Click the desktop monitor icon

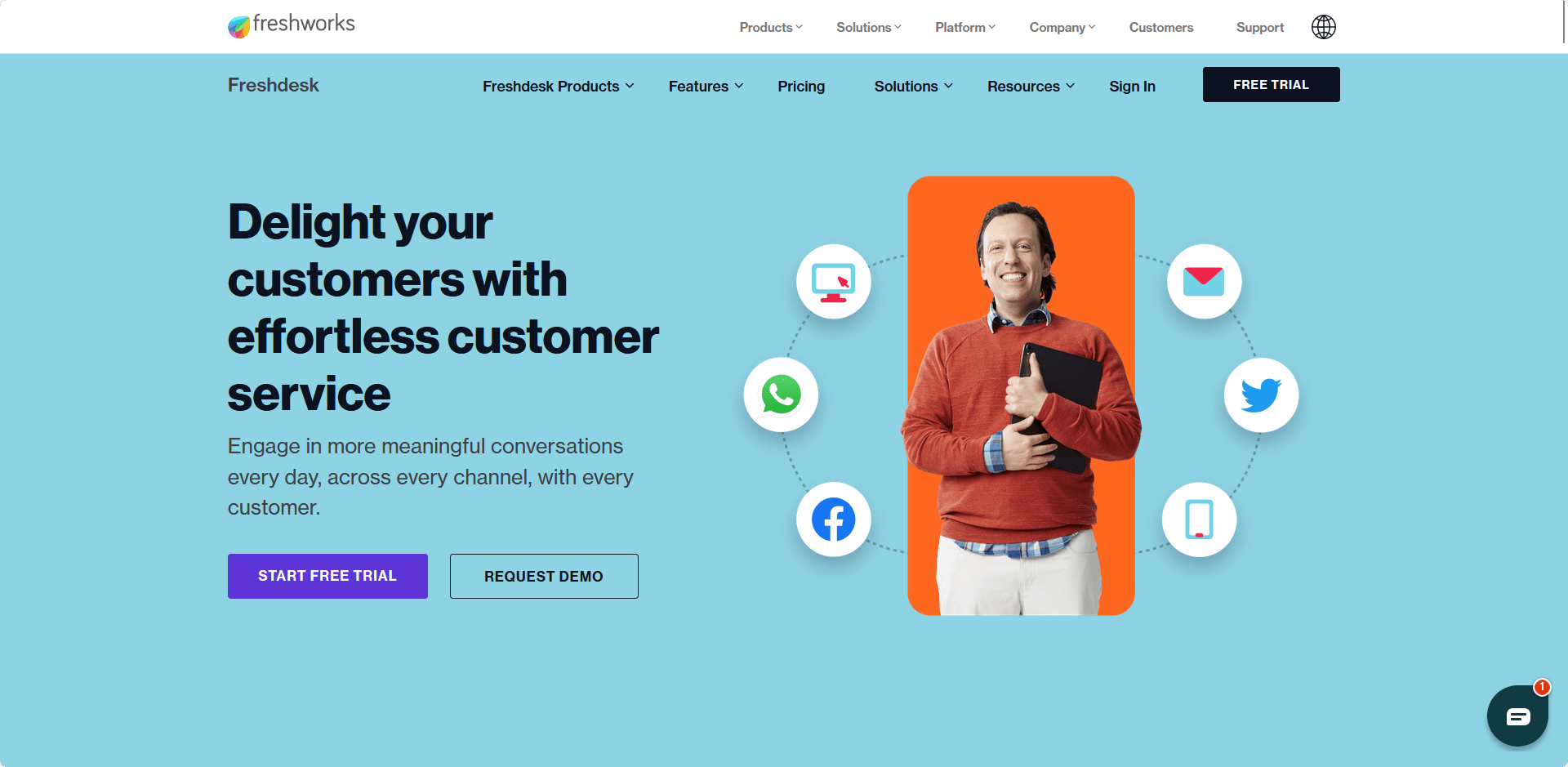pyautogui.click(x=833, y=282)
